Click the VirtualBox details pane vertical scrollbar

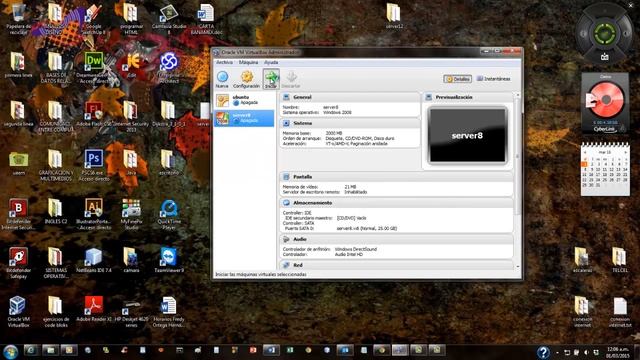click(x=518, y=155)
